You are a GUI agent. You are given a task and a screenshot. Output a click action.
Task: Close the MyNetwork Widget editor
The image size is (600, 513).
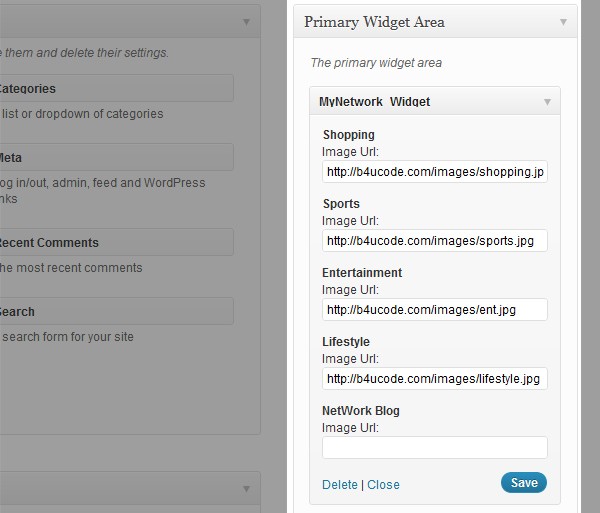[383, 485]
